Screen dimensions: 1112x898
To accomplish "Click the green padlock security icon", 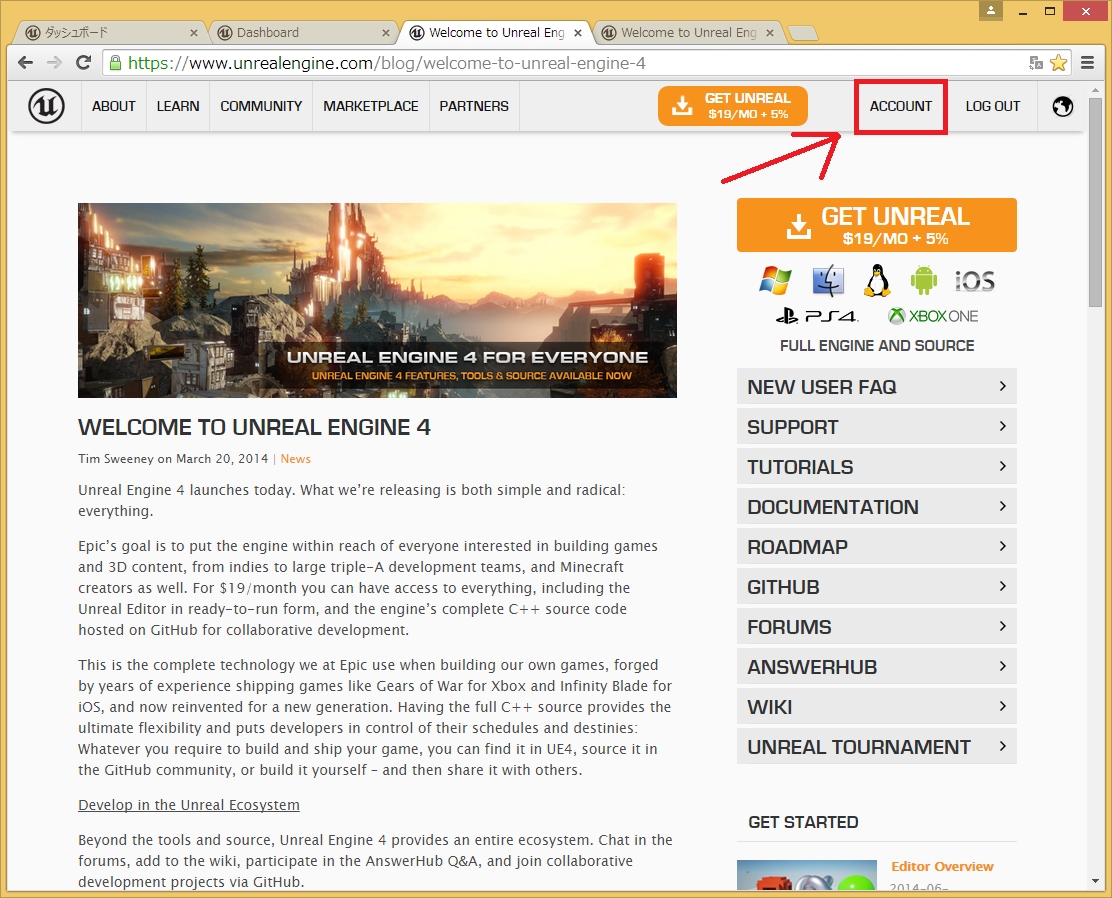I will tap(115, 63).
